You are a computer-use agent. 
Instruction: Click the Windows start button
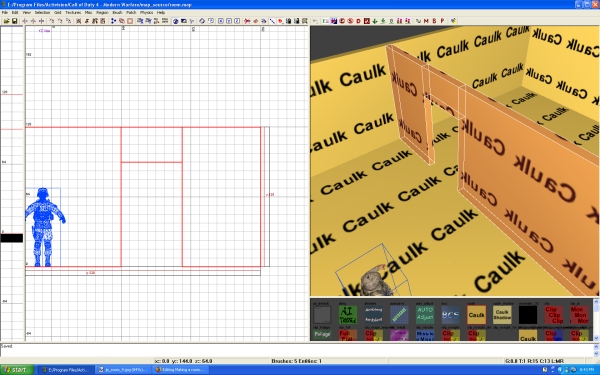tap(16, 370)
